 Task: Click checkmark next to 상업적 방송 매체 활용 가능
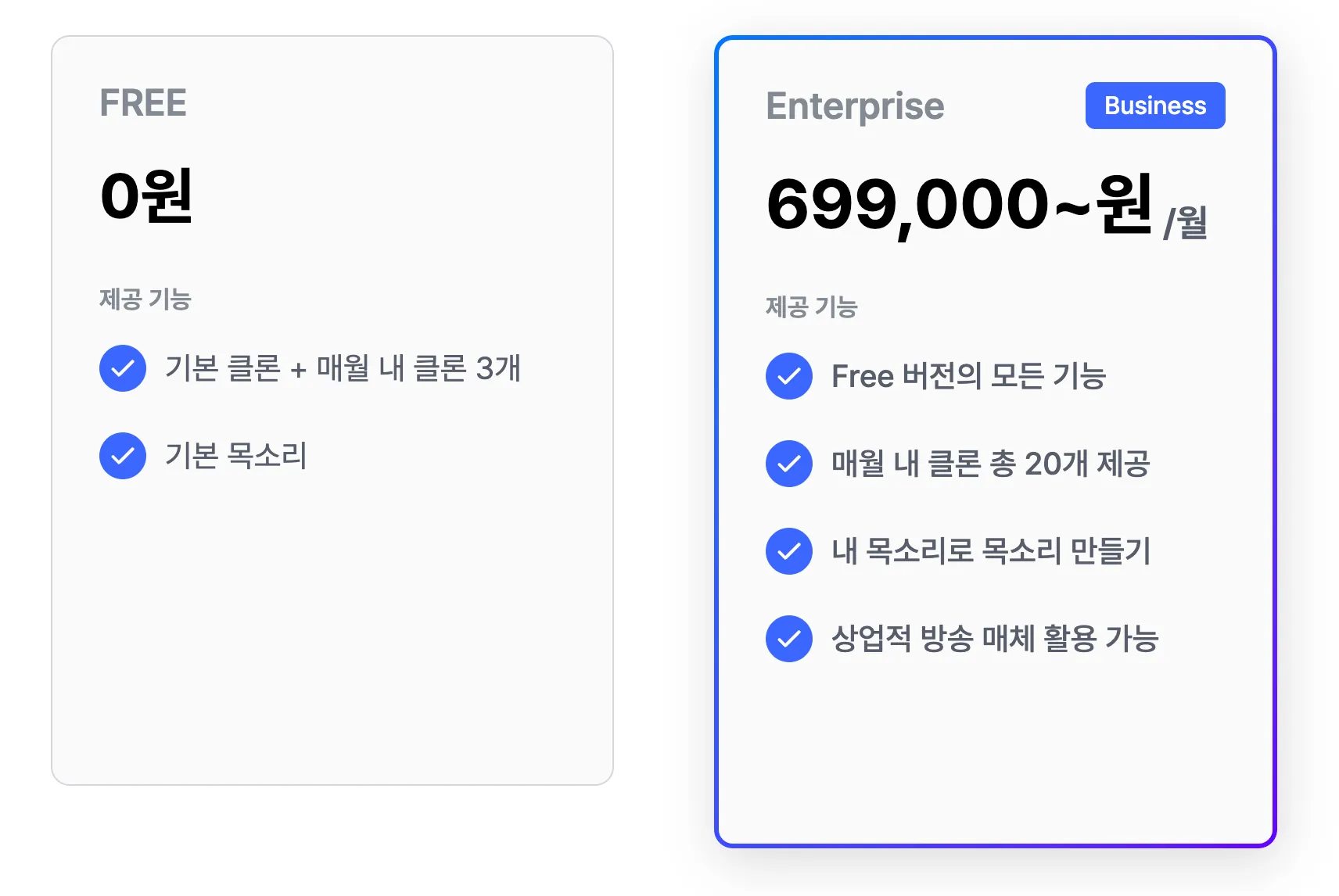pos(789,639)
